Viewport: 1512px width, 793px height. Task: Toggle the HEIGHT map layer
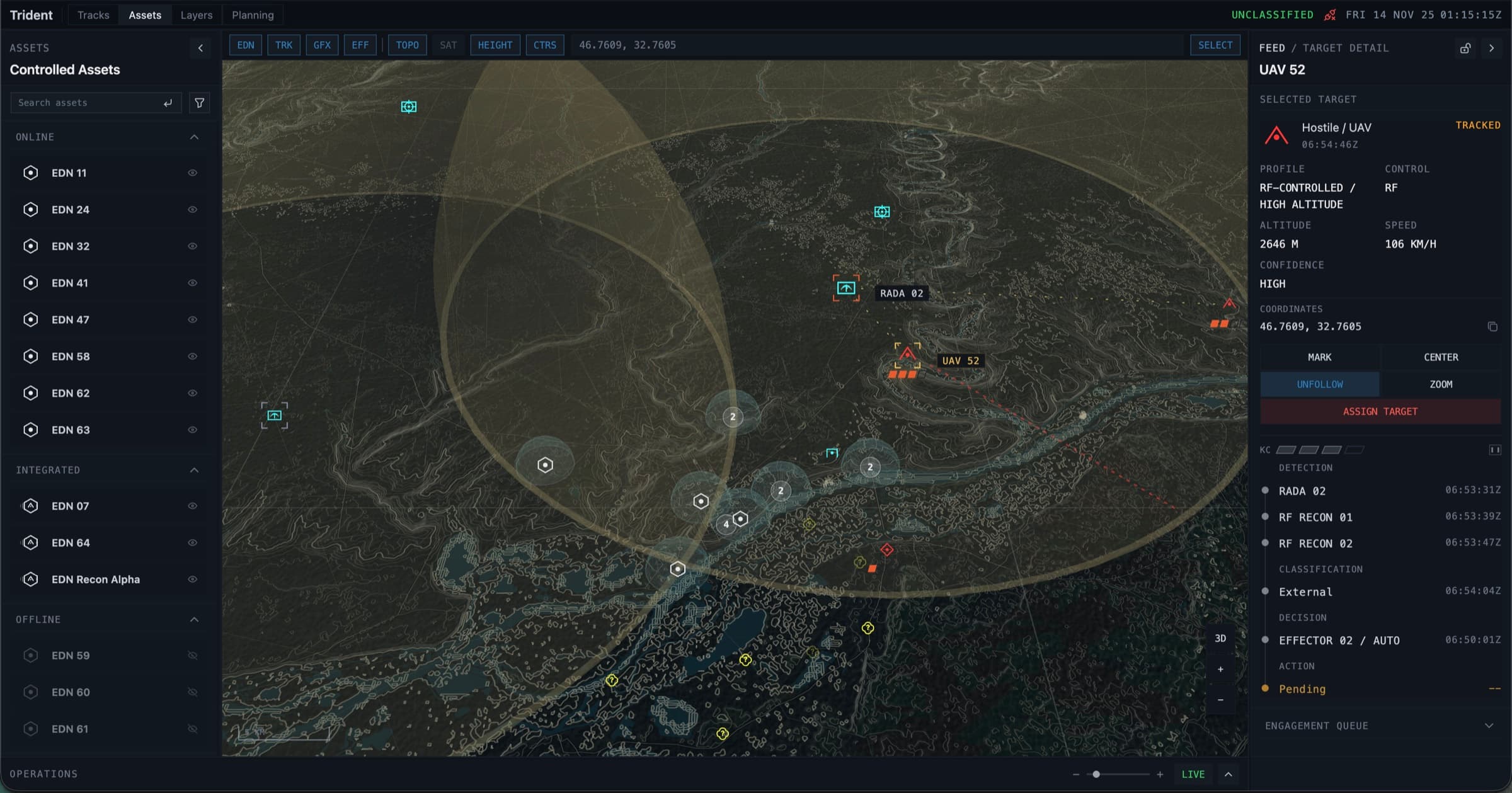(x=495, y=45)
